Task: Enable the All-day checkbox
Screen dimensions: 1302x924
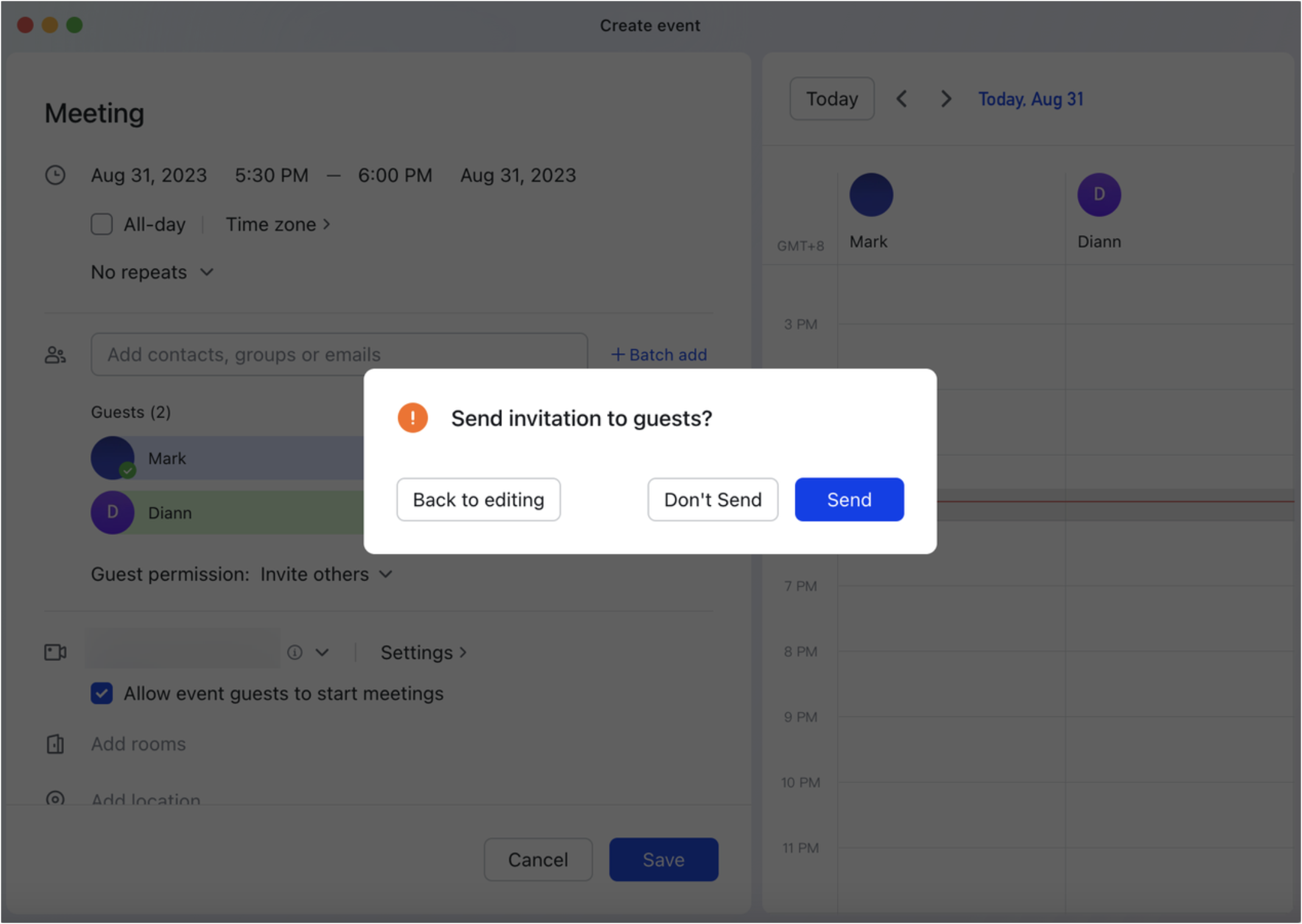Action: click(x=102, y=224)
